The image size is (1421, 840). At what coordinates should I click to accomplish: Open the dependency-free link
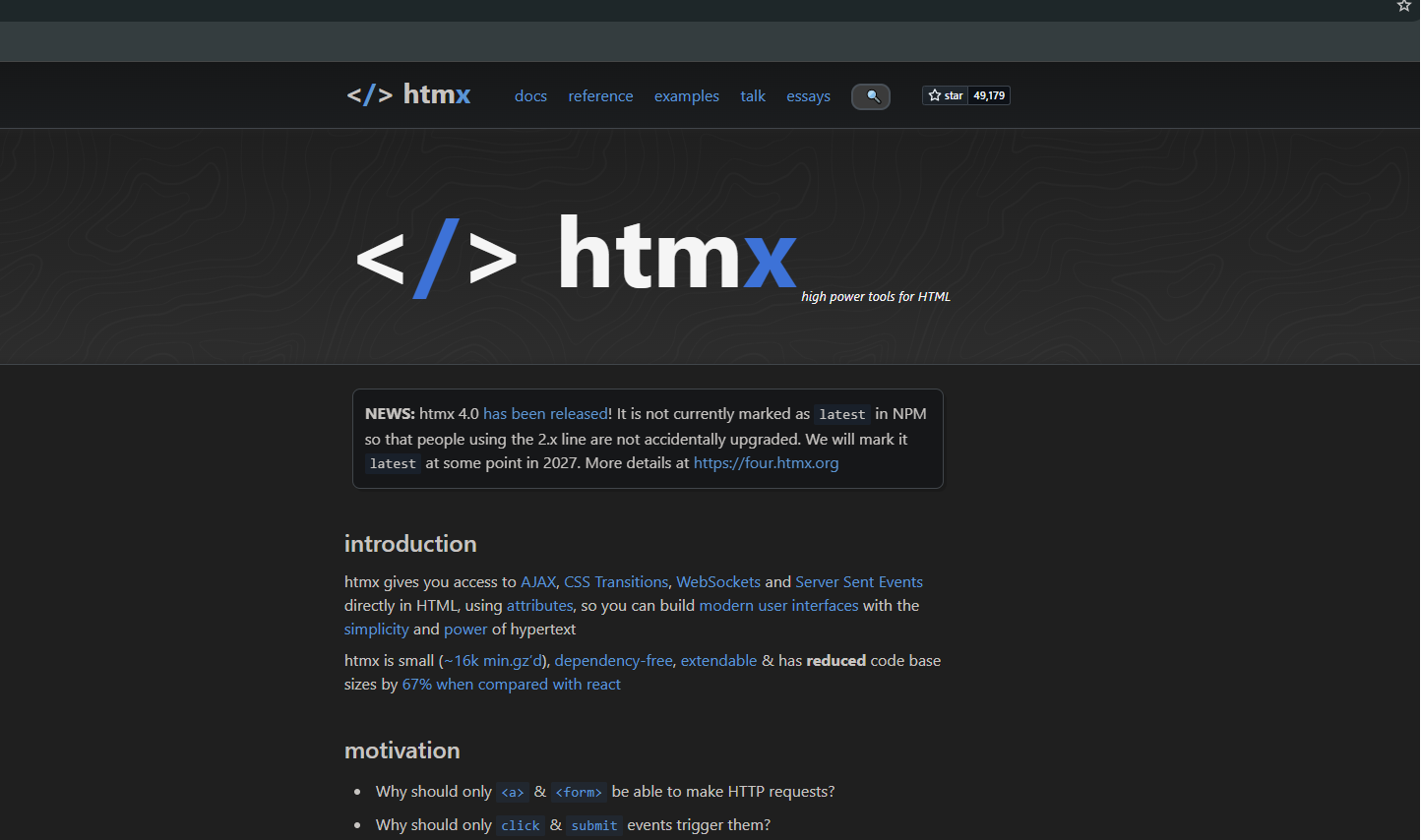point(613,661)
